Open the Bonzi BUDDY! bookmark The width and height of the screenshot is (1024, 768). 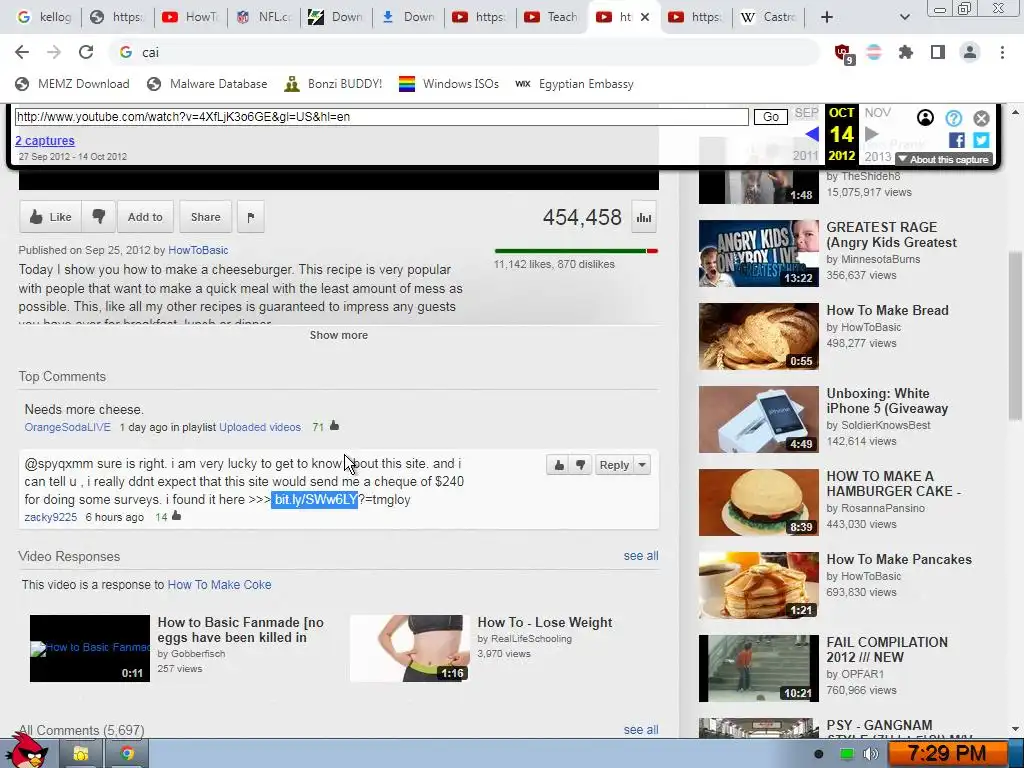pos(334,84)
